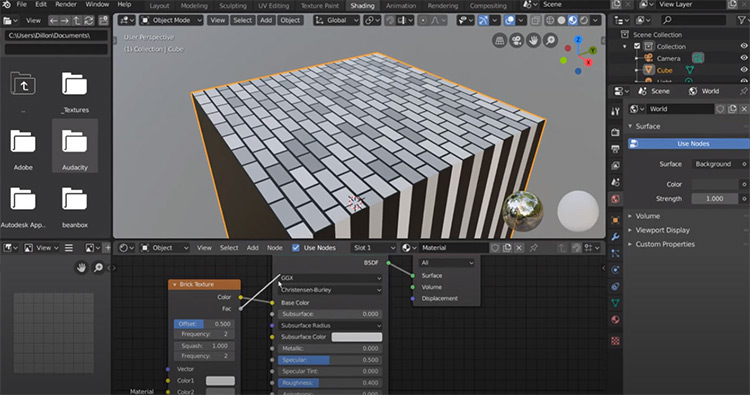The height and width of the screenshot is (395, 750).
Task: Select material preview viewport shading
Action: tap(573, 20)
